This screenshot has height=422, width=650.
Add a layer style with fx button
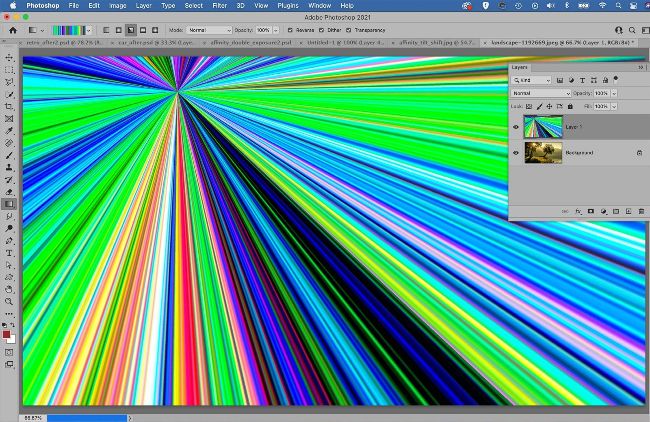tap(578, 211)
